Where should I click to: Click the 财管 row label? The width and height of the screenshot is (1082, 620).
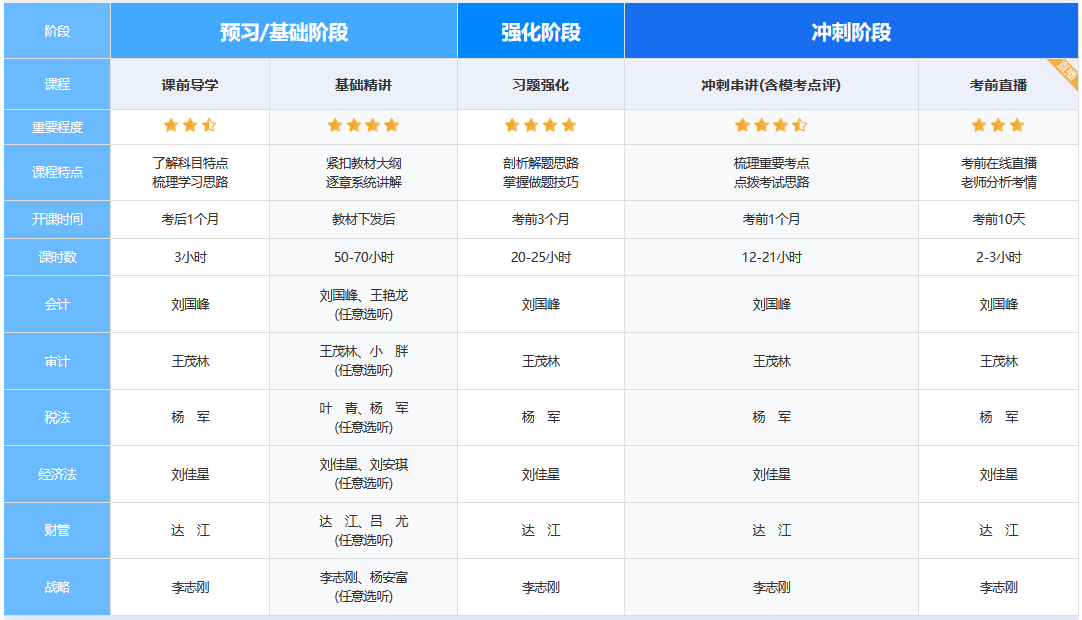[x=57, y=530]
